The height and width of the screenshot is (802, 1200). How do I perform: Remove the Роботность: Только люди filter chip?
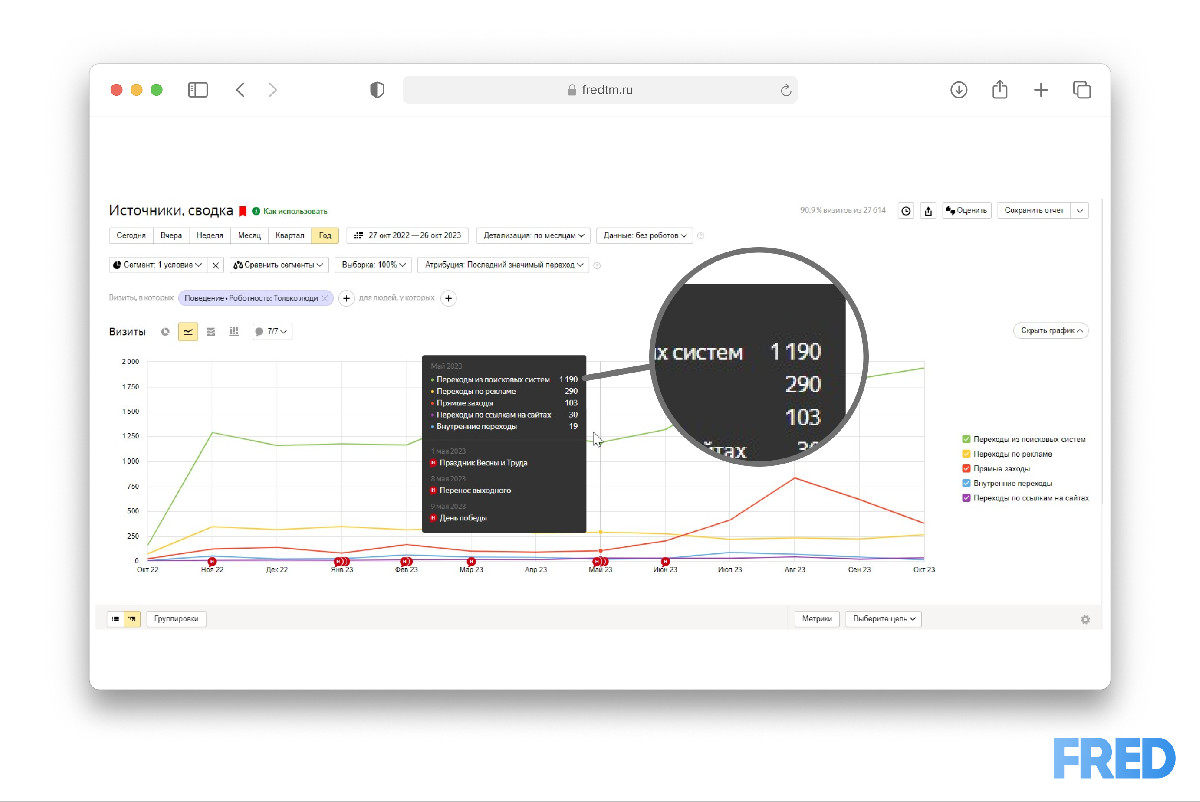point(325,298)
